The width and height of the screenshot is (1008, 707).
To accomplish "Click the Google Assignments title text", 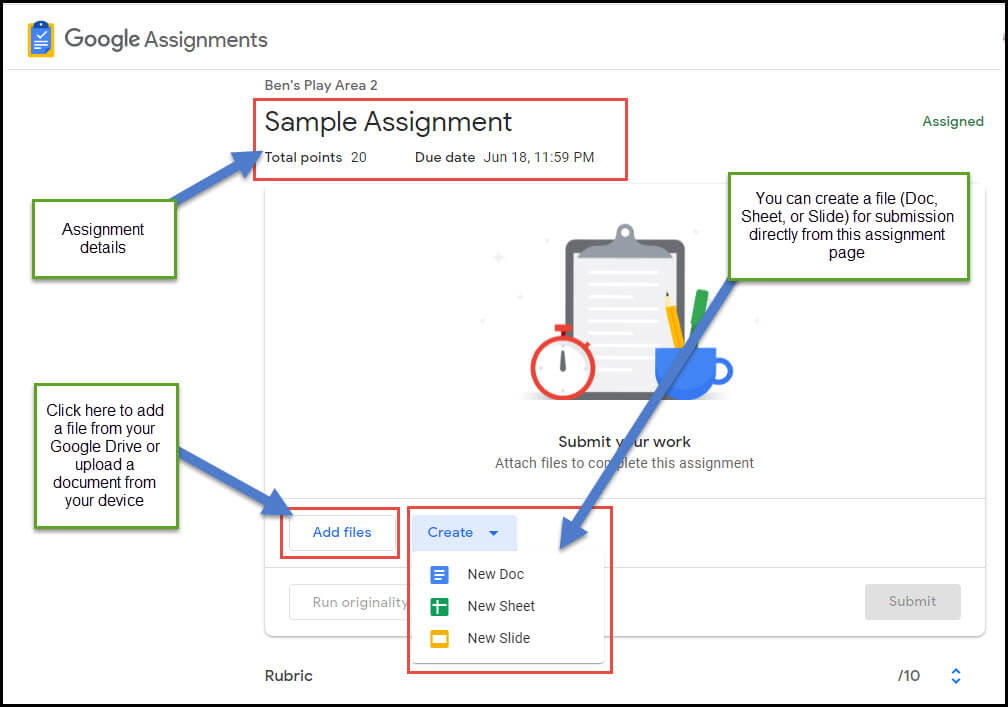I will click(x=166, y=39).
